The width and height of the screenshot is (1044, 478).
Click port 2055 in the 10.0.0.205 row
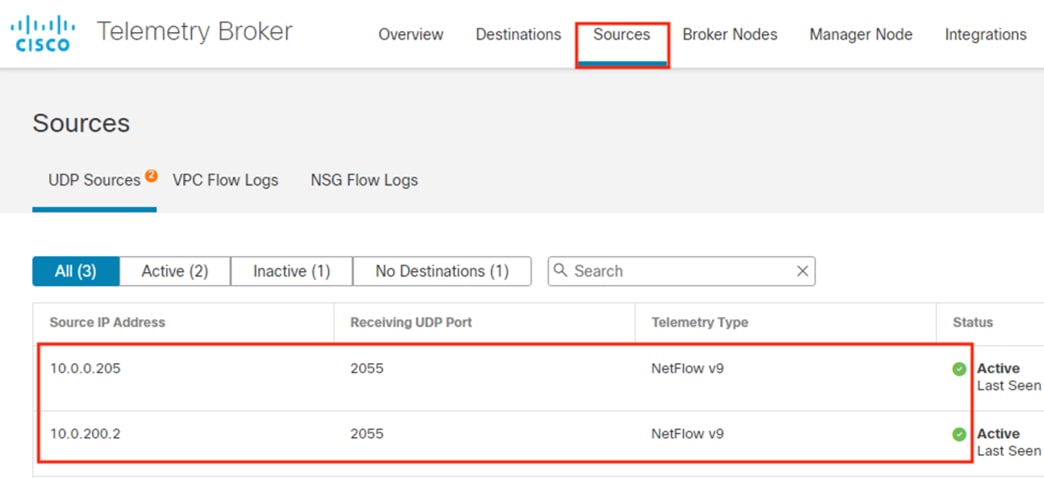[x=367, y=368]
